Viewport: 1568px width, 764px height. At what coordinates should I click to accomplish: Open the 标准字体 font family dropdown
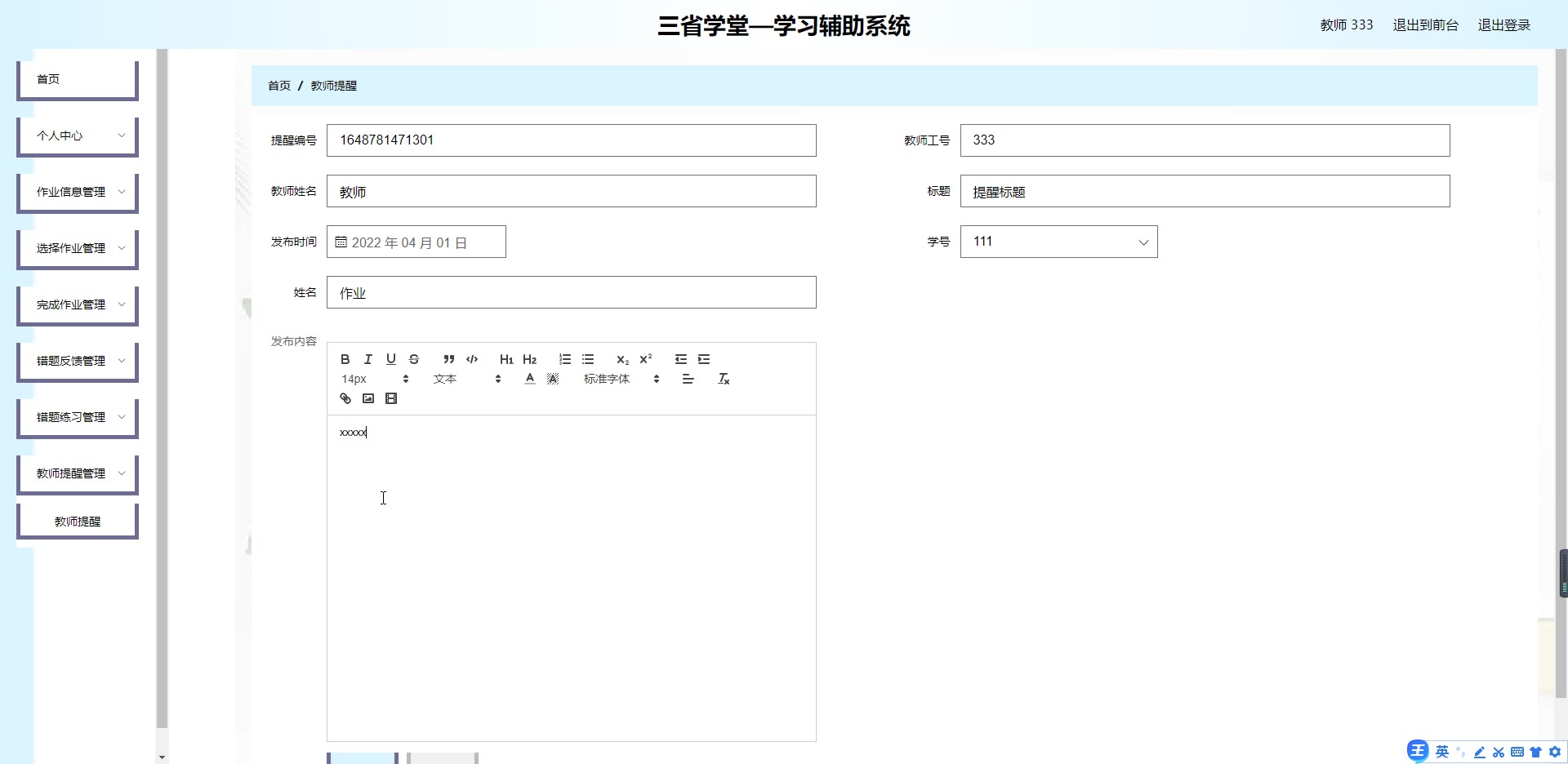[x=621, y=379]
